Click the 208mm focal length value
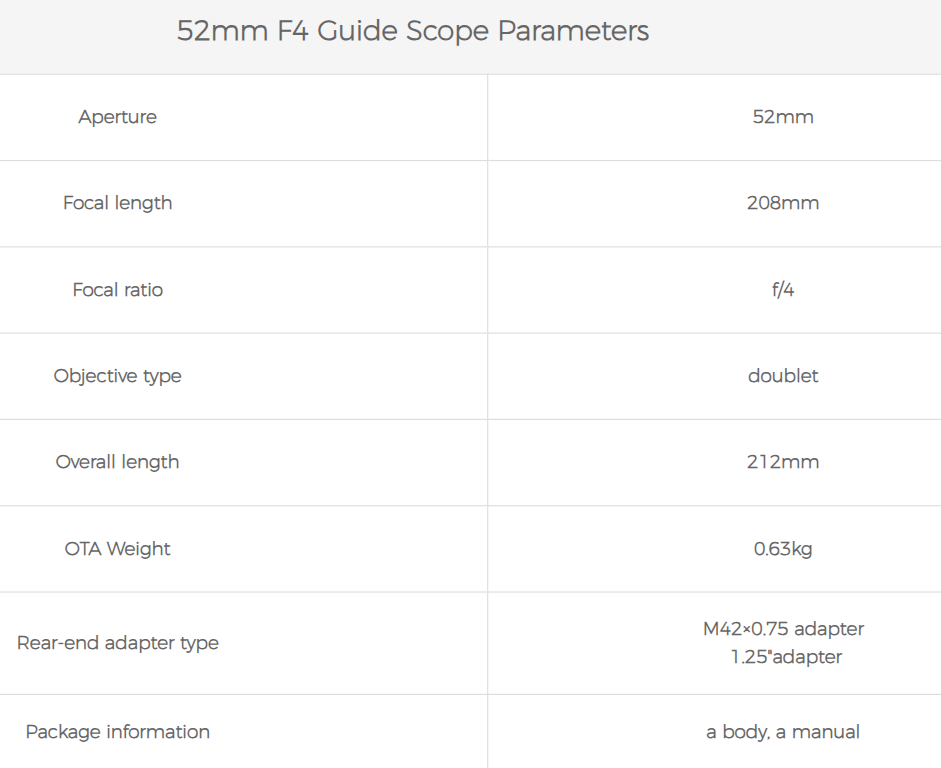 pos(783,203)
